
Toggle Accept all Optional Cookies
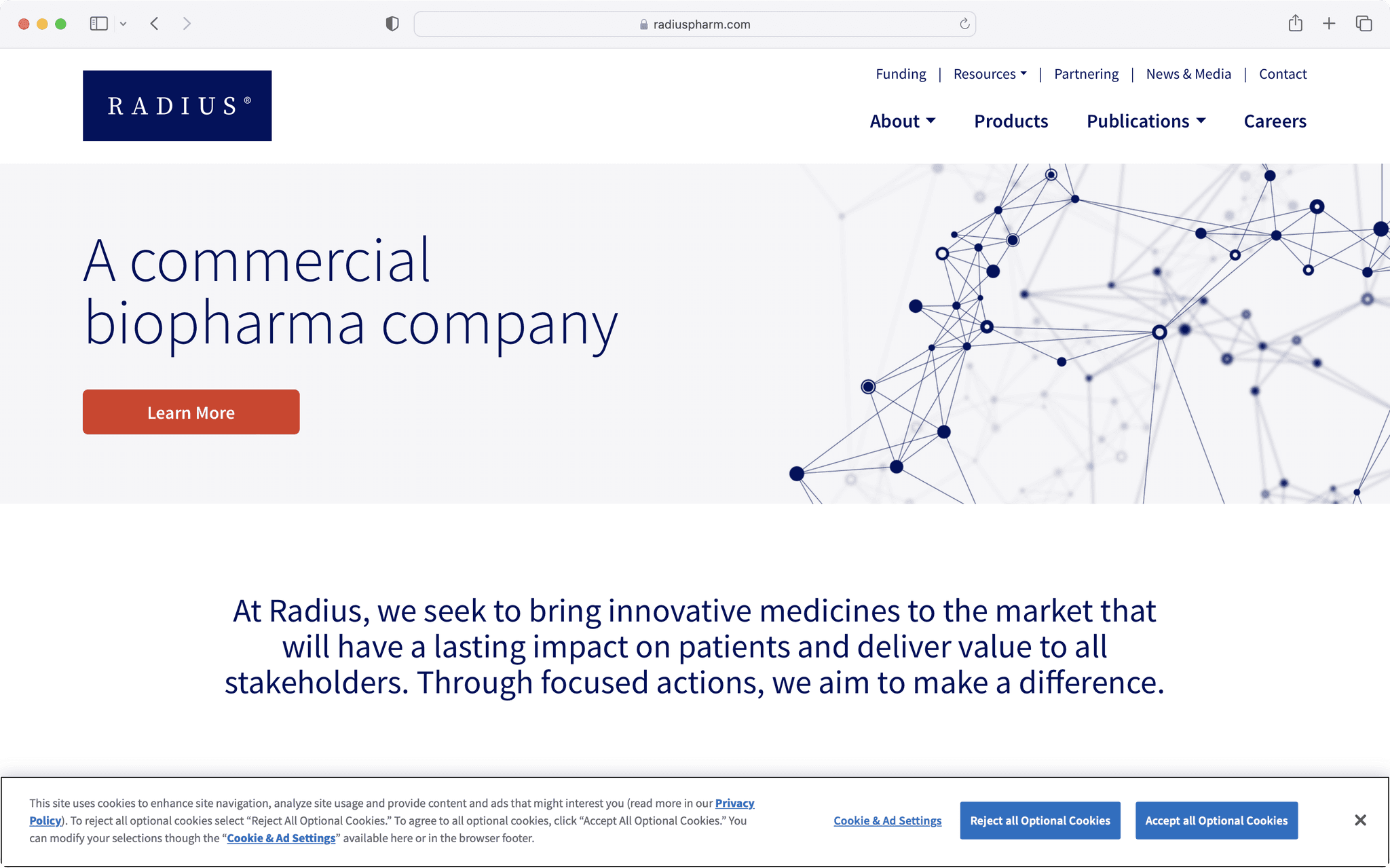(x=1216, y=820)
